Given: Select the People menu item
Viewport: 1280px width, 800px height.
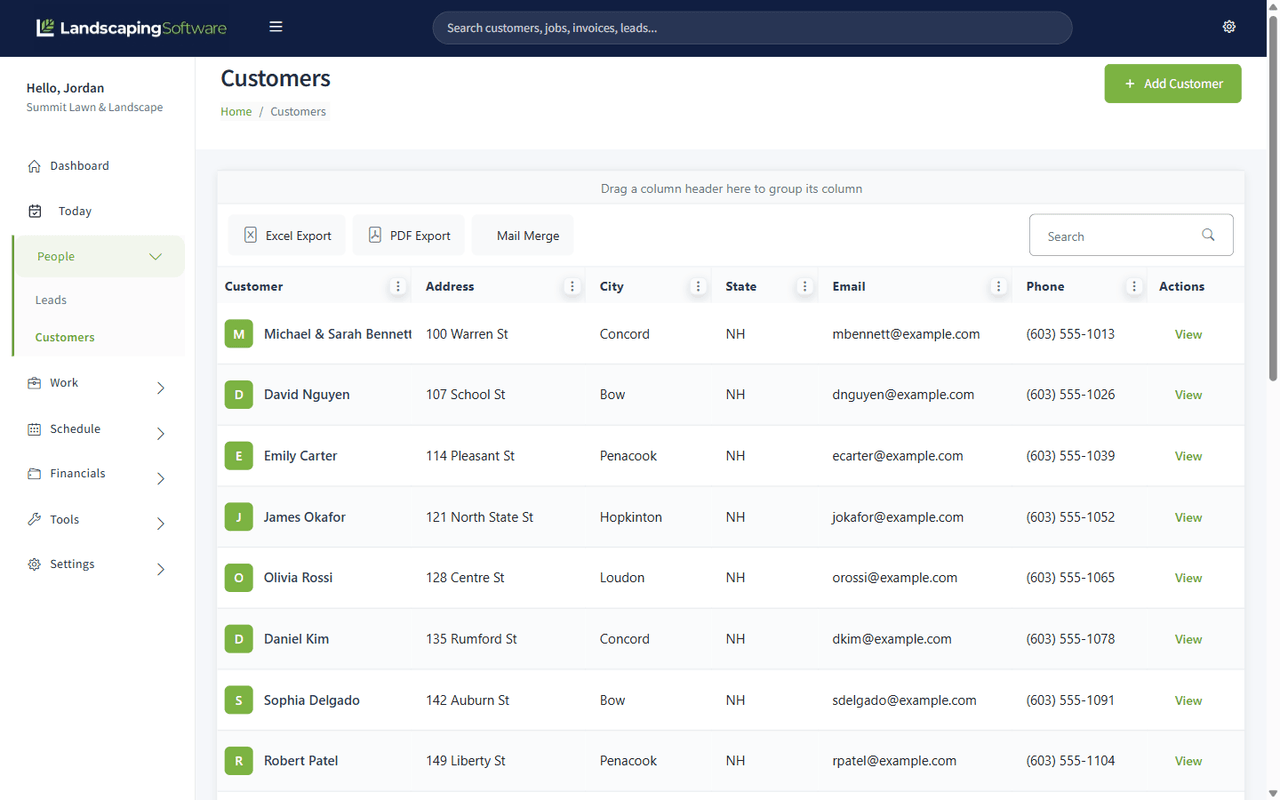Looking at the screenshot, I should tap(98, 257).
